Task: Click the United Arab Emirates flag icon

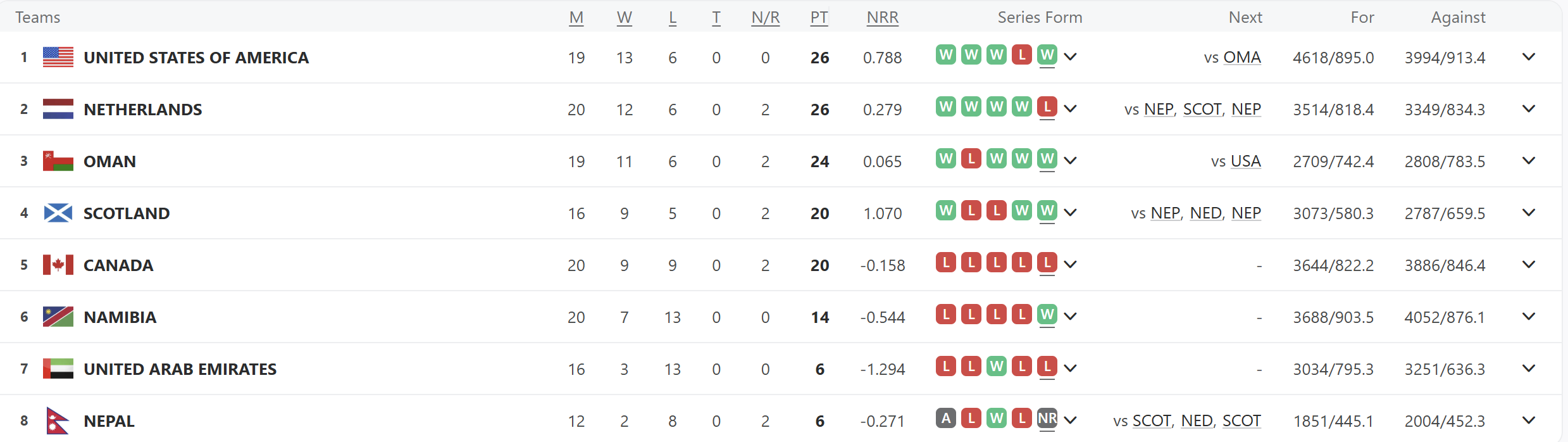Action: tap(58, 369)
